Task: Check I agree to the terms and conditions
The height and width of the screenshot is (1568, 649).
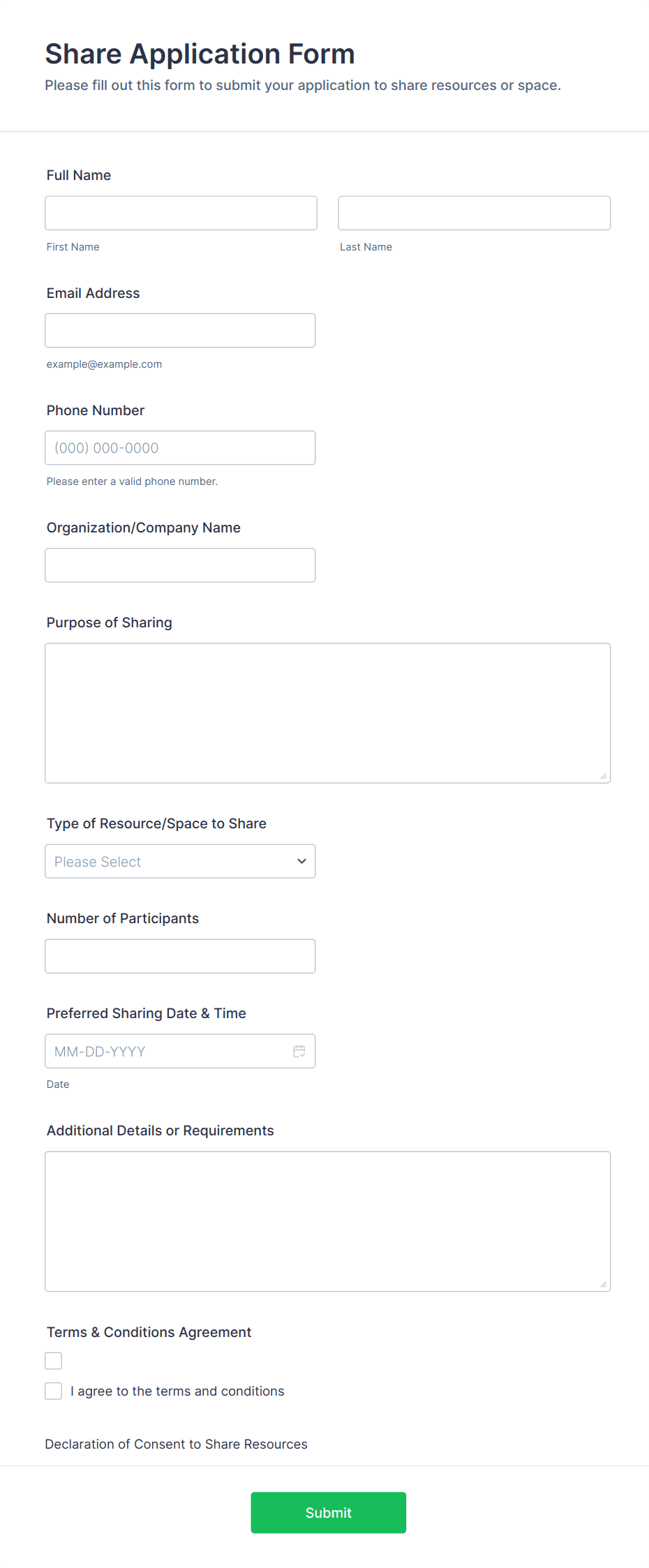Action: click(x=54, y=1391)
